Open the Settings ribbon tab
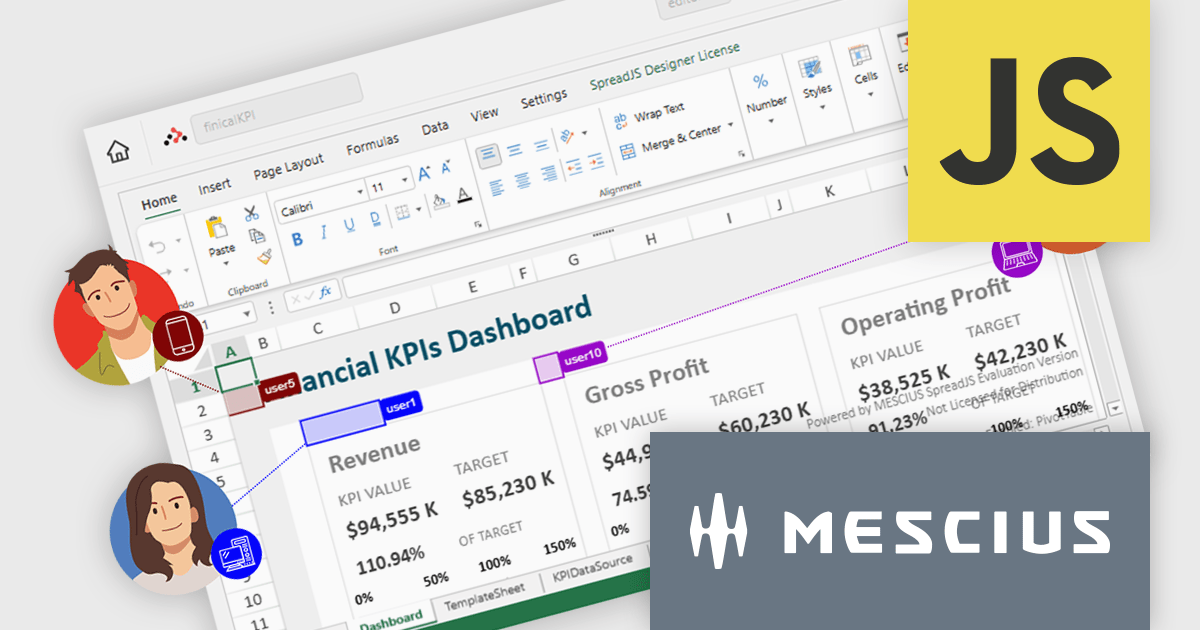The height and width of the screenshot is (630, 1200). [x=543, y=99]
